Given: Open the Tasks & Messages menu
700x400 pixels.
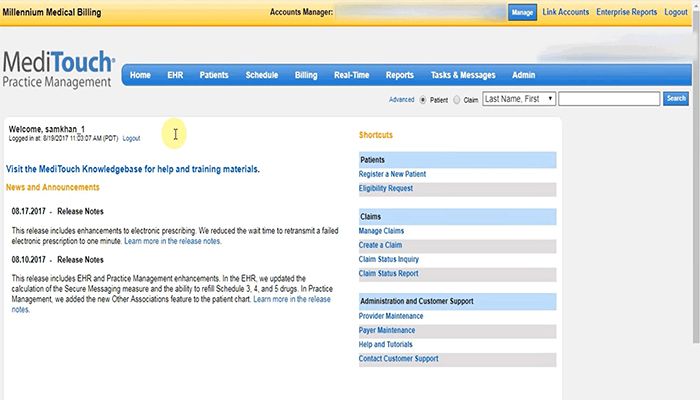Looking at the screenshot, I should click(462, 75).
